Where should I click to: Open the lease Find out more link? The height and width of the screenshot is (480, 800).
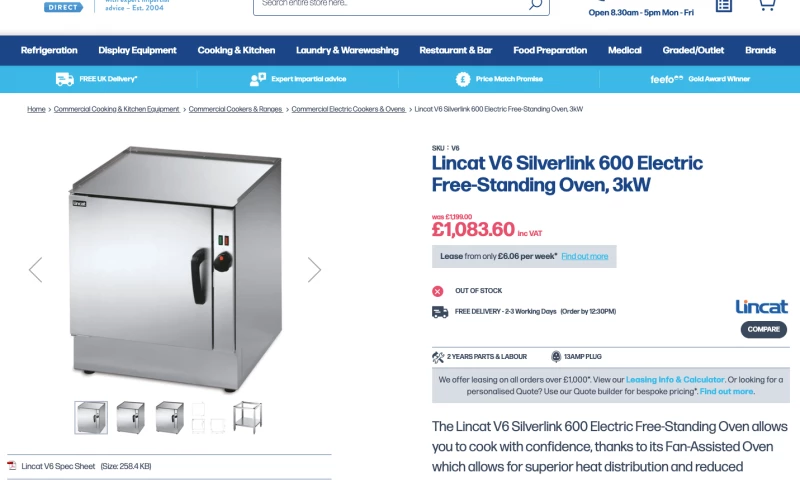[585, 257]
